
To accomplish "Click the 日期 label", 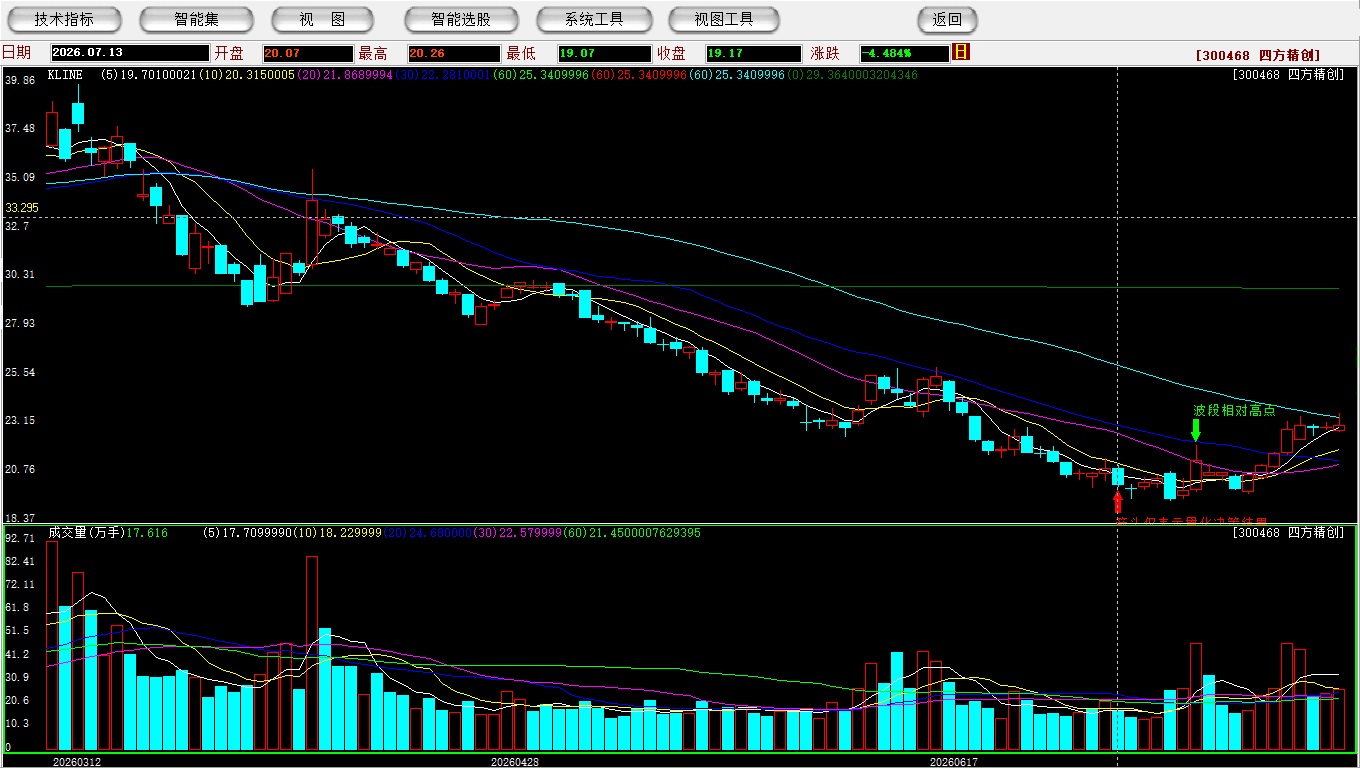I will tap(17, 53).
